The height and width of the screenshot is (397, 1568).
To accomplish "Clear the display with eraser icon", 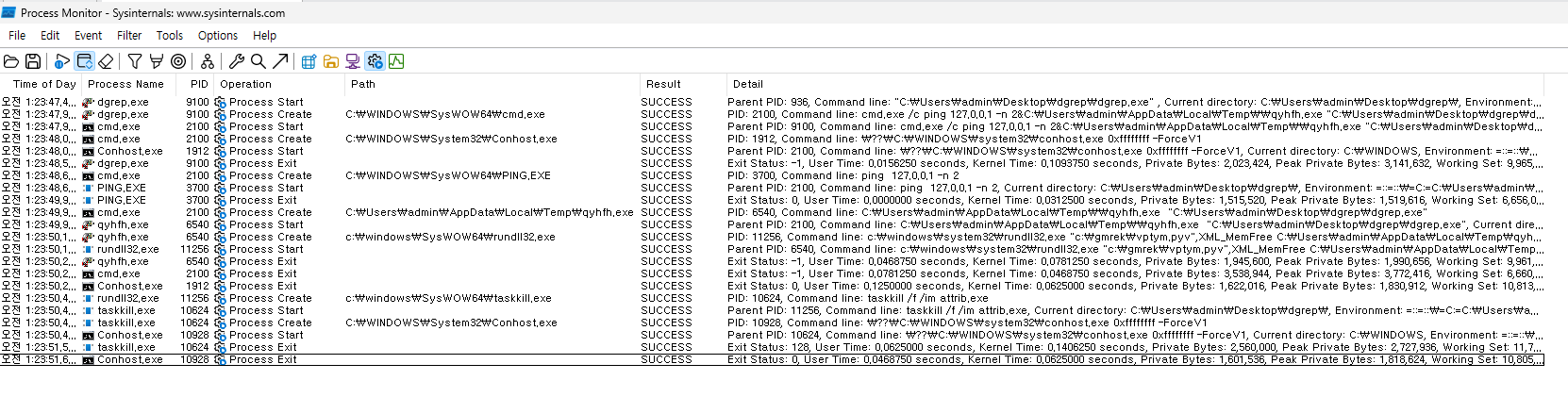I will [106, 61].
